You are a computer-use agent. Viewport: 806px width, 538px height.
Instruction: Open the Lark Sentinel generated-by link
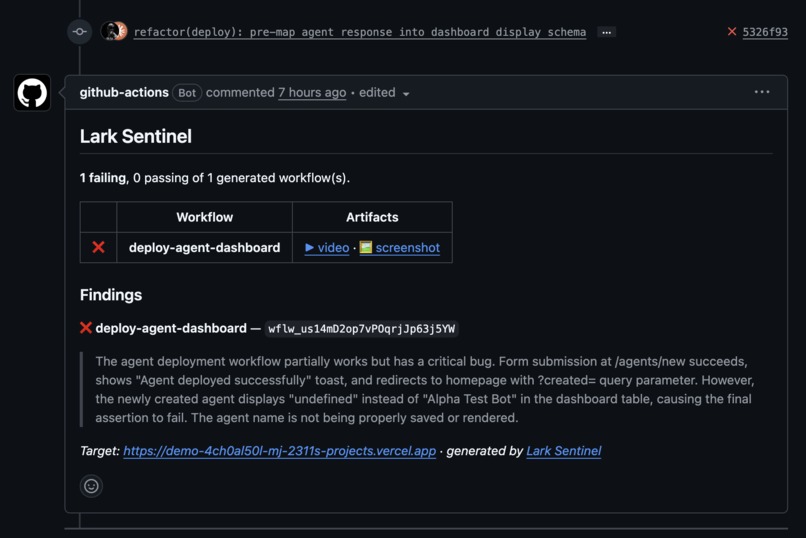[563, 451]
